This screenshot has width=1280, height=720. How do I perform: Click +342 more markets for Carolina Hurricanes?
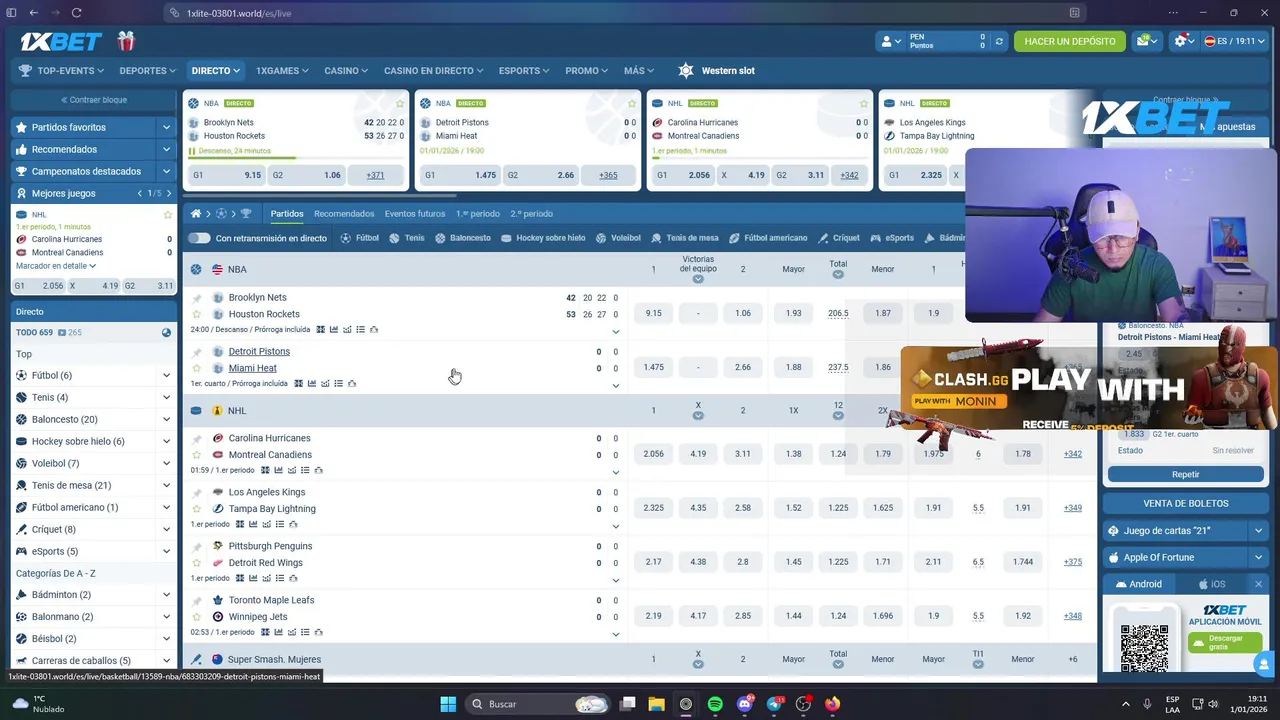pyautogui.click(x=1072, y=454)
